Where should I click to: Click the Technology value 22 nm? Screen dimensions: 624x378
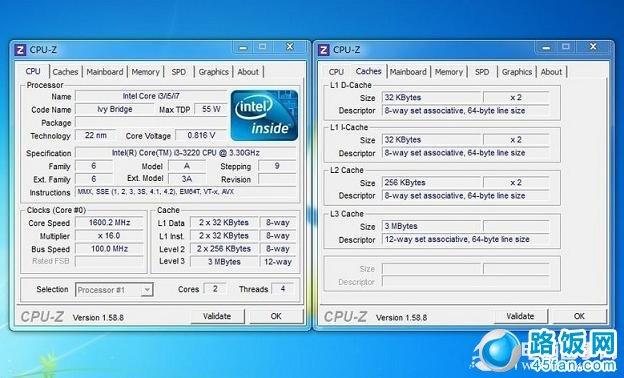(x=96, y=135)
